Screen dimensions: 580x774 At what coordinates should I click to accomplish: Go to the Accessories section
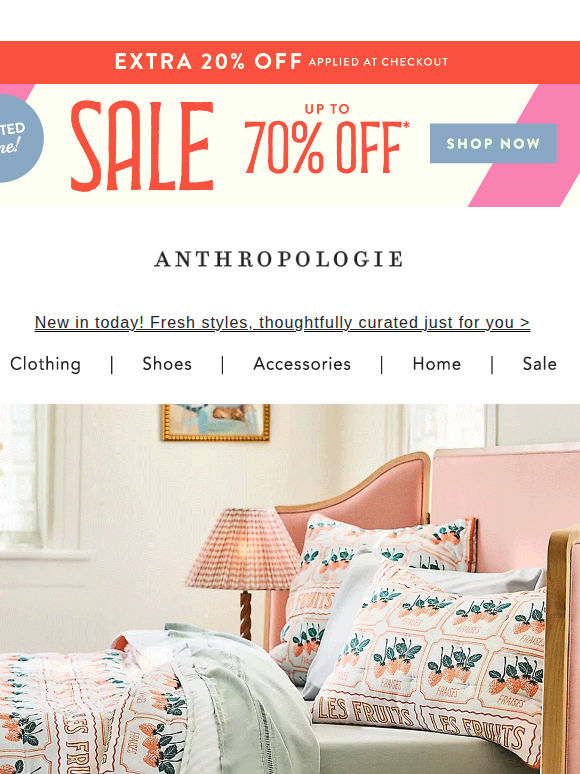coord(302,364)
